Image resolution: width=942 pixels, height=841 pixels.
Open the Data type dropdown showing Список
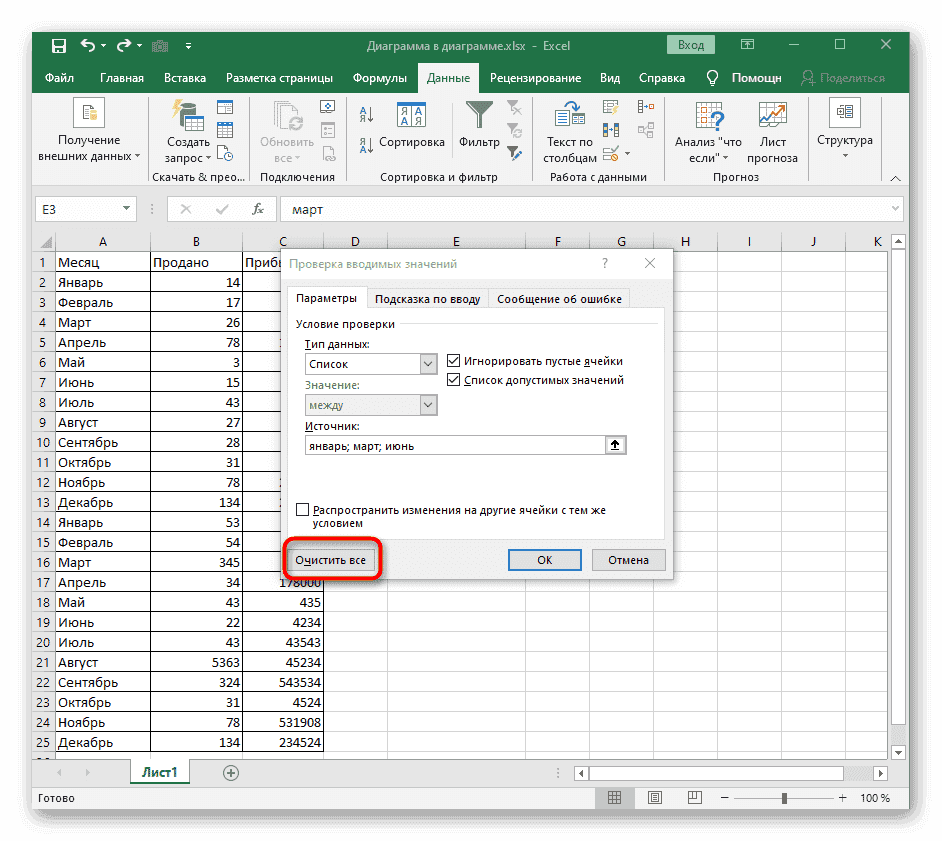[x=428, y=365]
